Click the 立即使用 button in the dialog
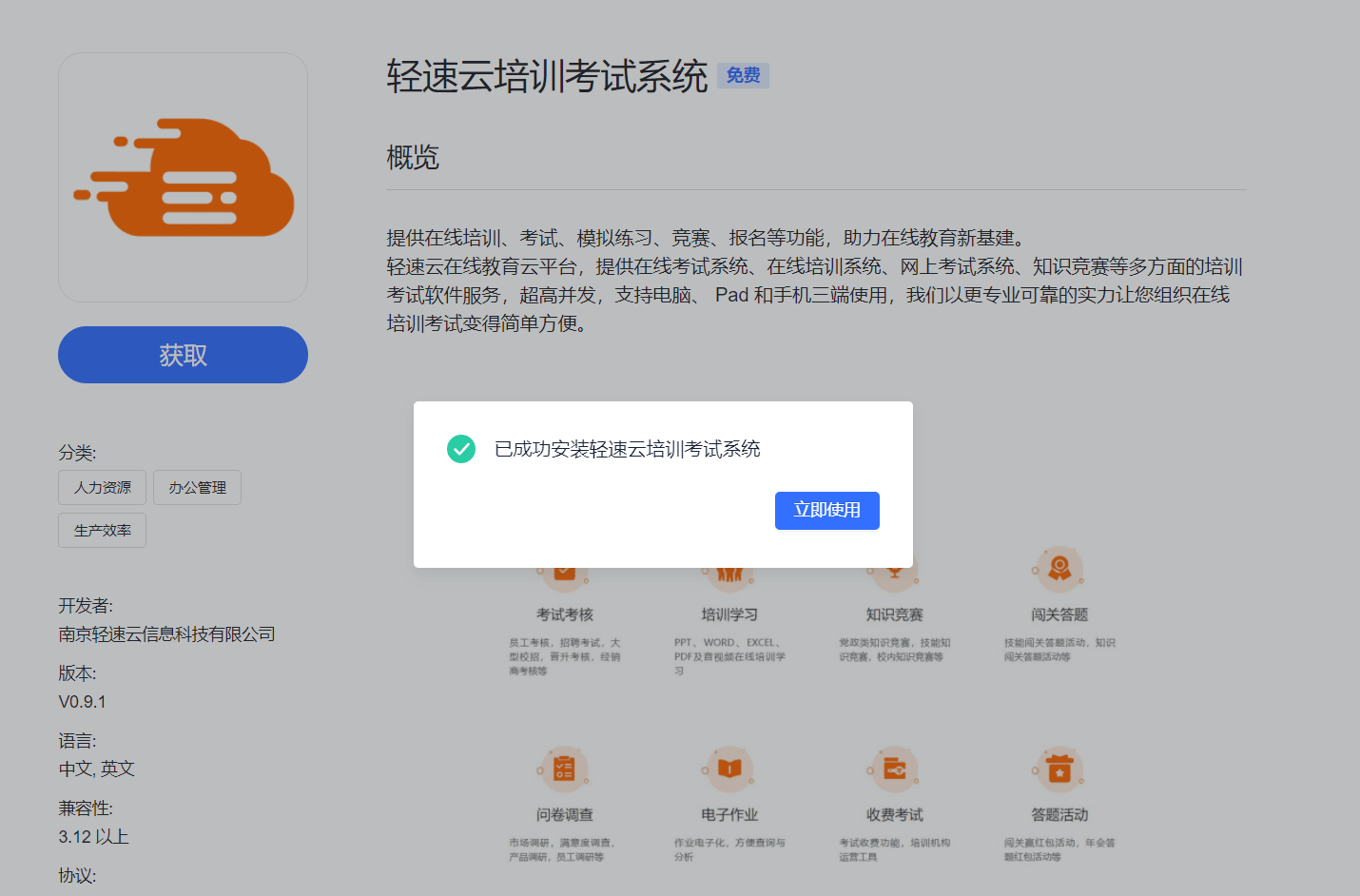Screen dimensions: 1360x896 826,511
